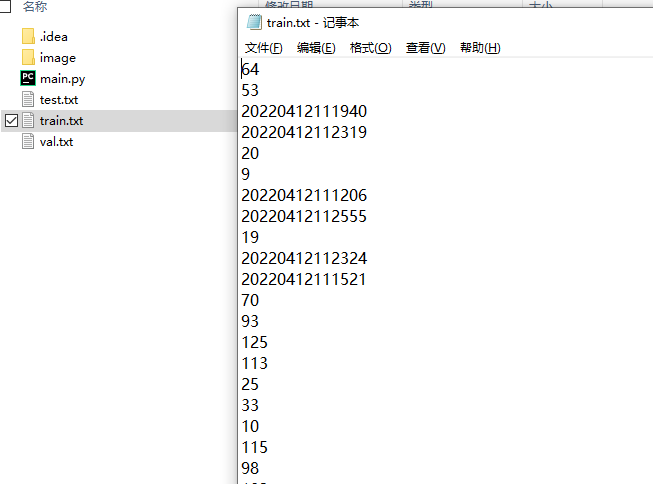Click the train.txt file icon
Screen dimensions: 653x484
pos(28,120)
